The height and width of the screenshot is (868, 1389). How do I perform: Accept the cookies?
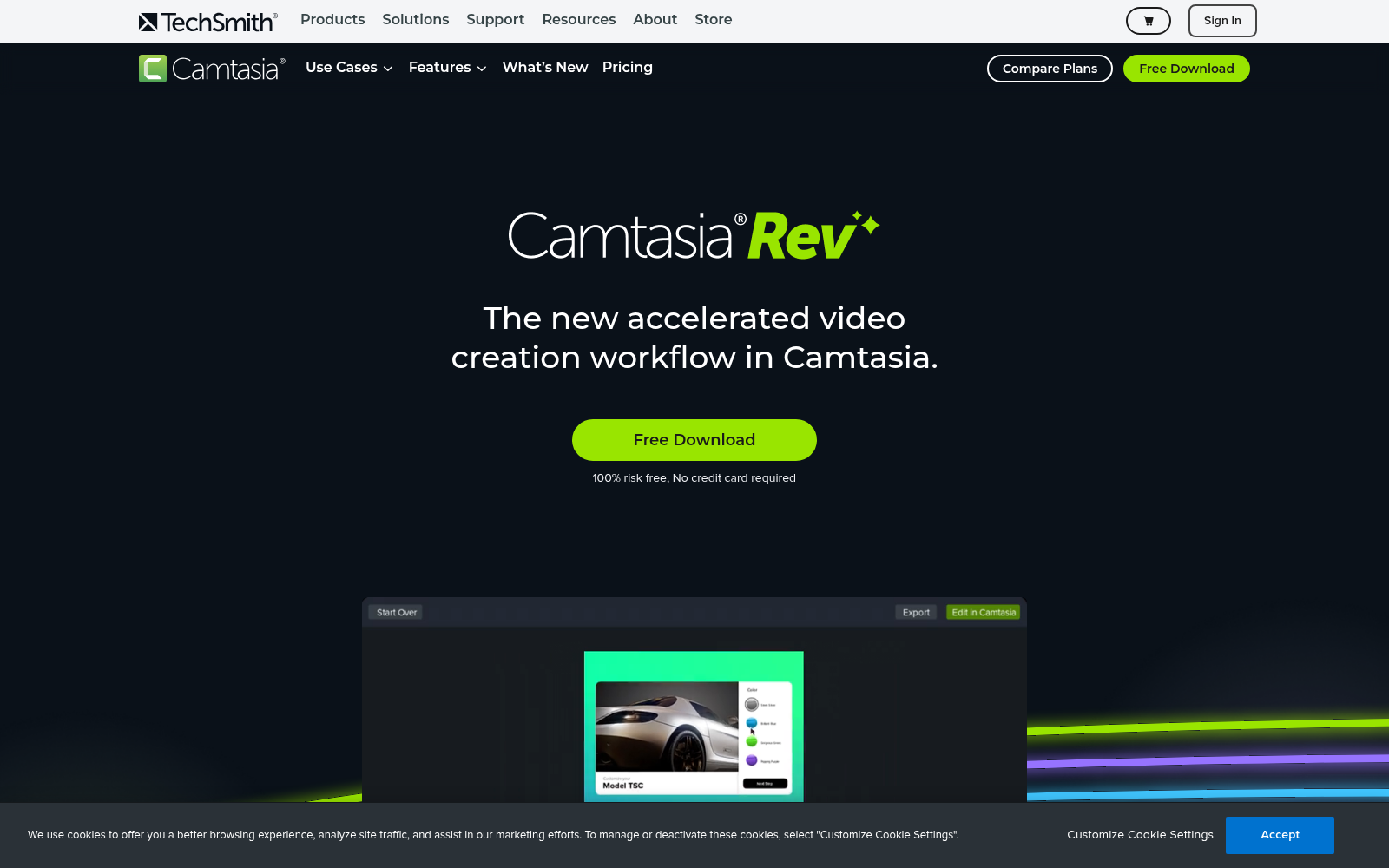pyautogui.click(x=1280, y=835)
